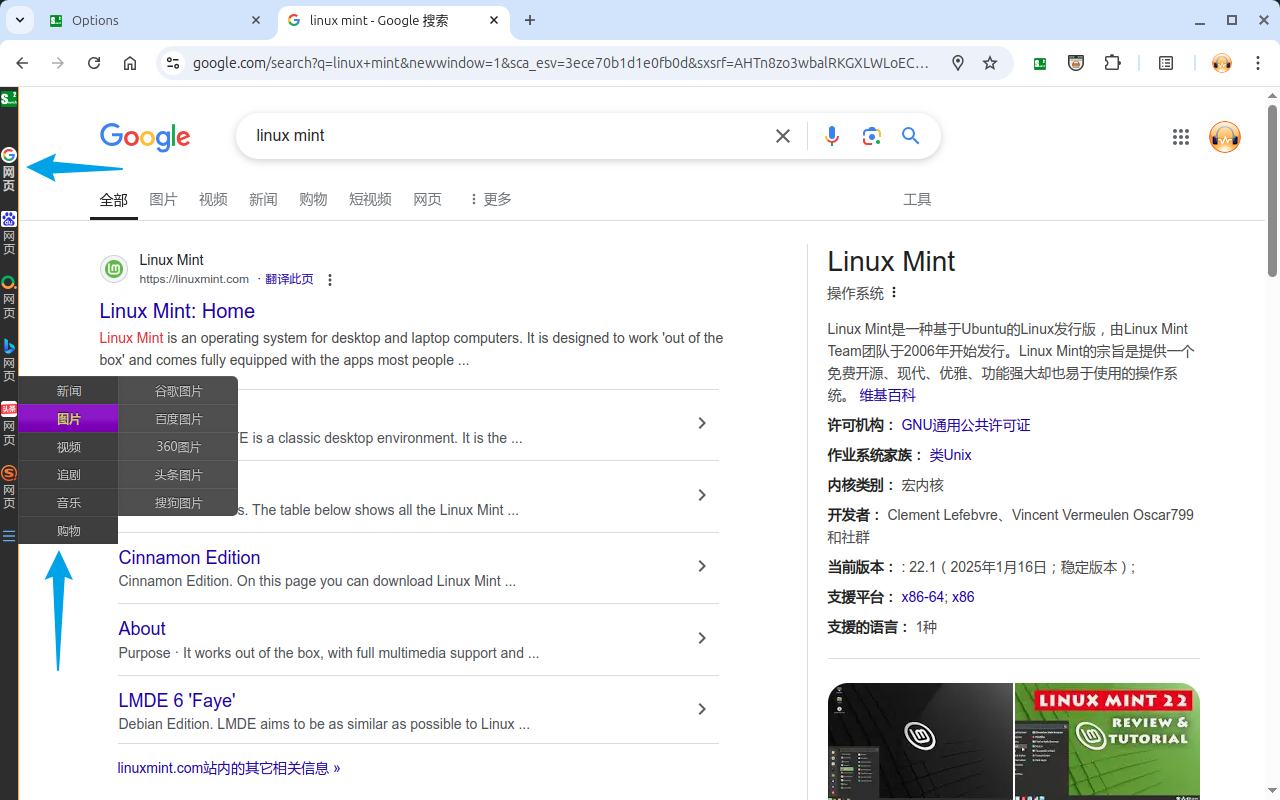Open the Linux Mint: Home link
Screen dimensions: 1280x800
tap(177, 310)
